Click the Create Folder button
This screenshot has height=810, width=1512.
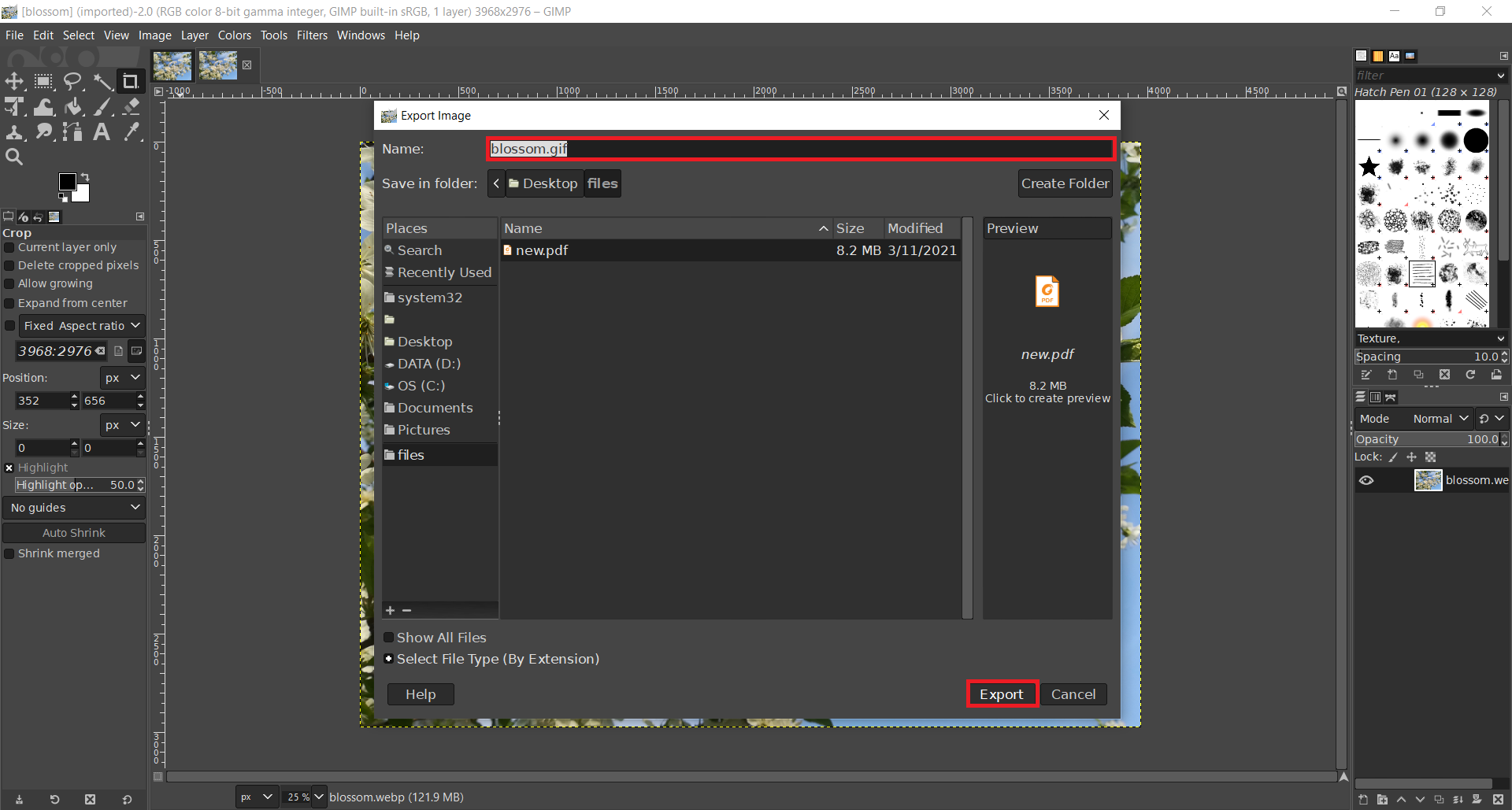(1065, 183)
